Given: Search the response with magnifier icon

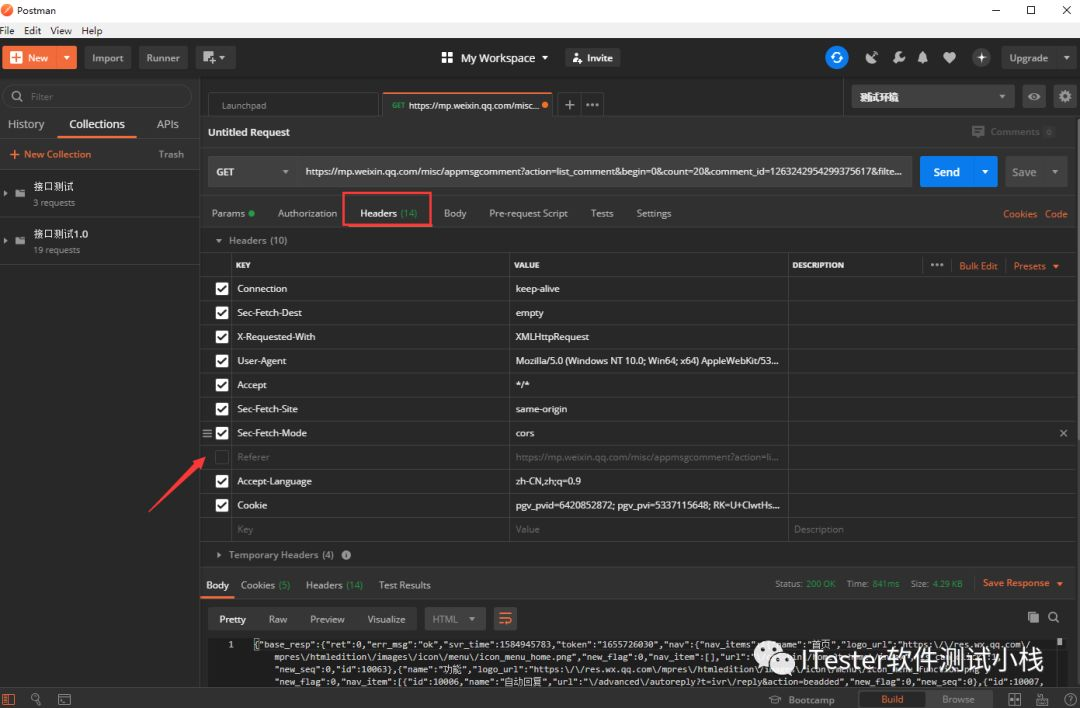Looking at the screenshot, I should (1054, 617).
